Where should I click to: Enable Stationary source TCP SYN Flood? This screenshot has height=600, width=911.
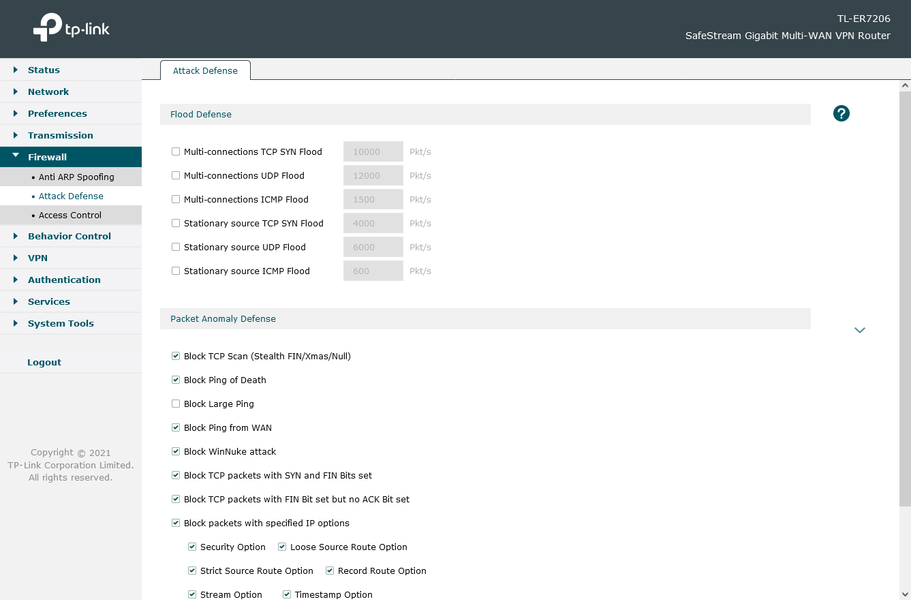tap(175, 223)
